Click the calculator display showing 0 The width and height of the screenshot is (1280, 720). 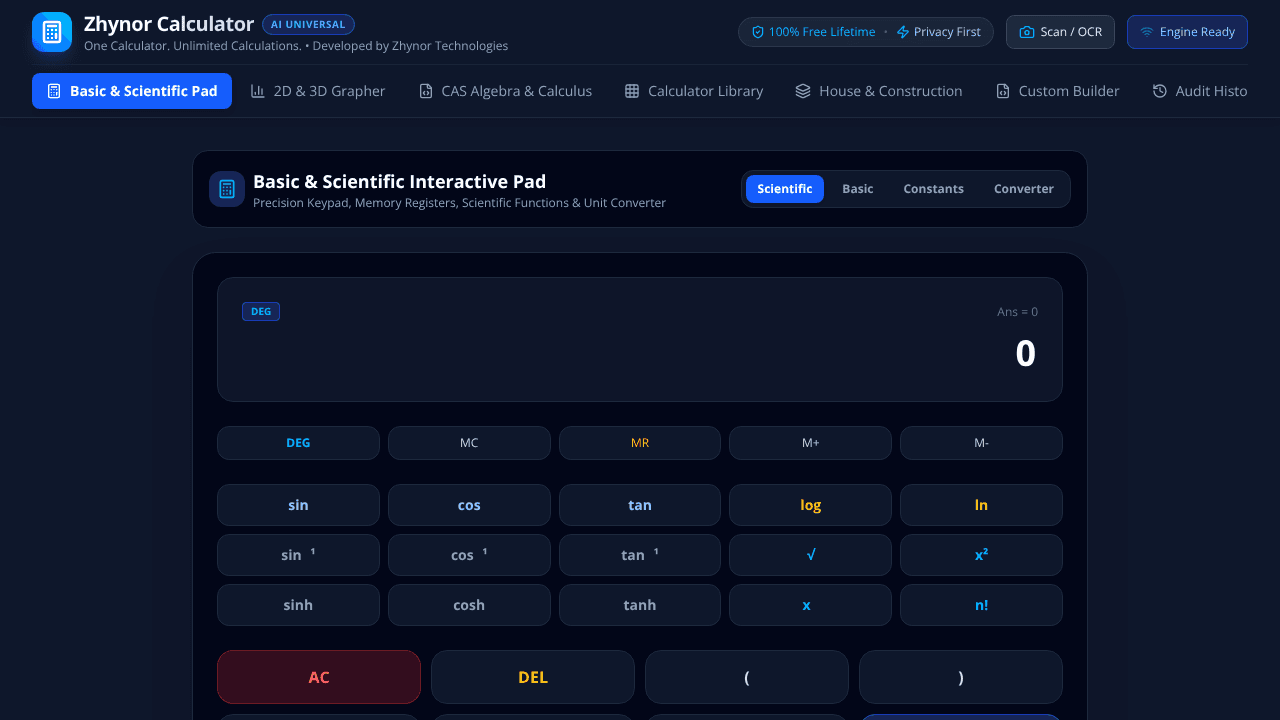pyautogui.click(x=640, y=339)
